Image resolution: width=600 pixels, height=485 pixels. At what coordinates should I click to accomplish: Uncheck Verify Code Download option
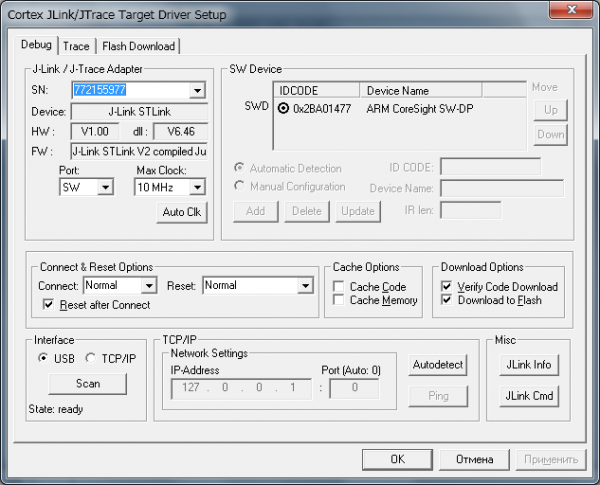click(x=447, y=287)
